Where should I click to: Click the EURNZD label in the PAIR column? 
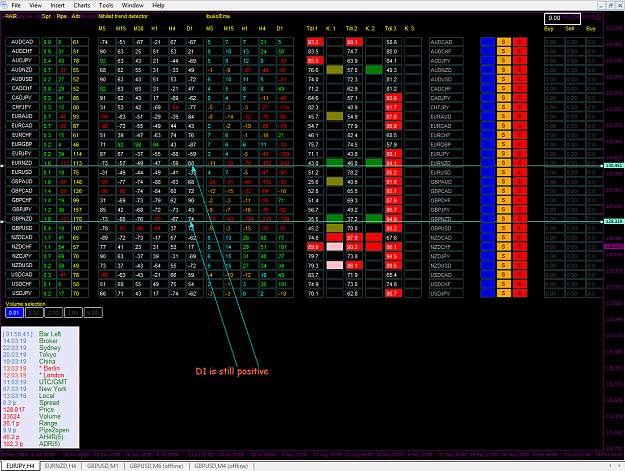click(22, 163)
